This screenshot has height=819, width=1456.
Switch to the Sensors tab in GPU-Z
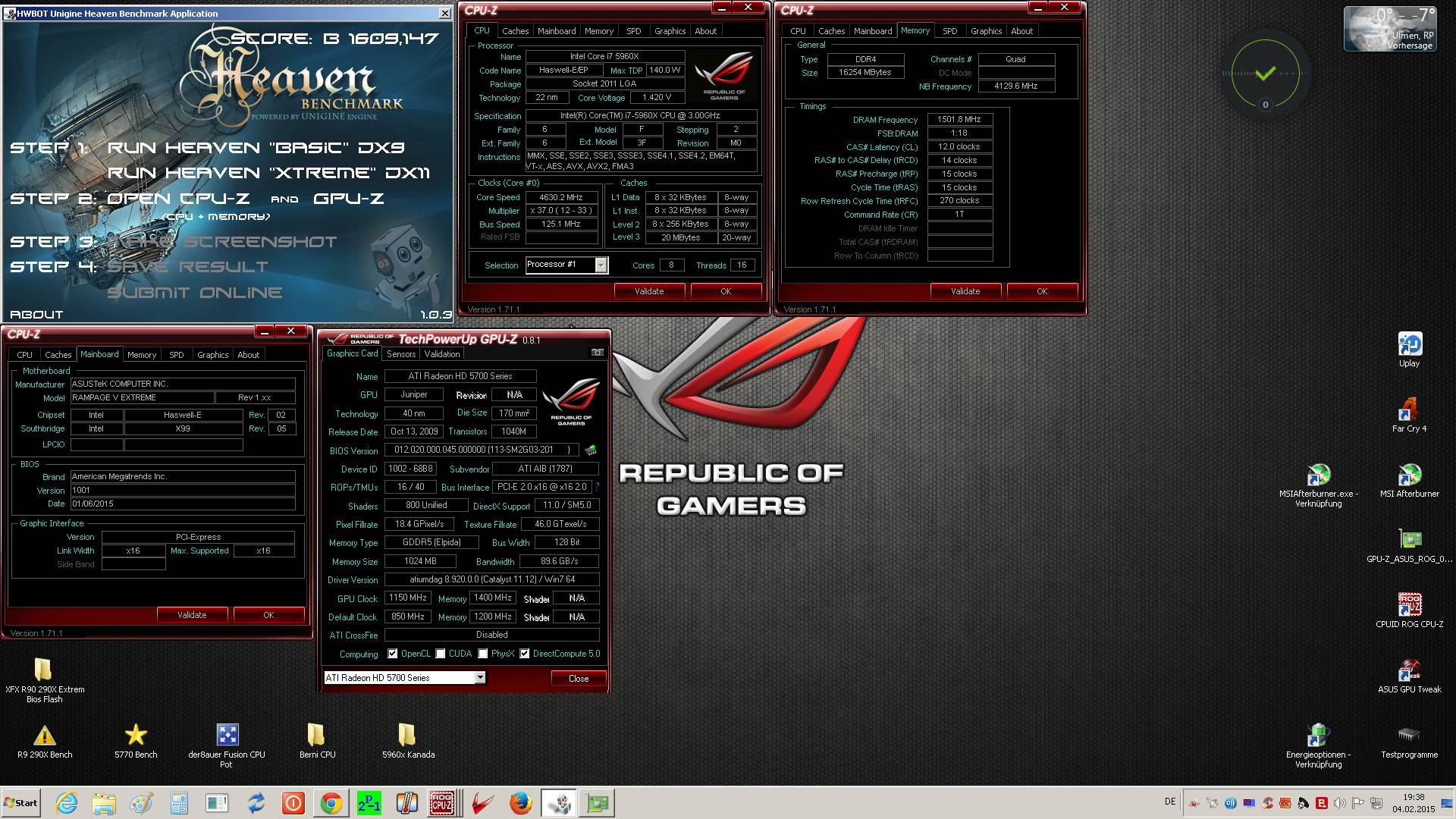400,354
